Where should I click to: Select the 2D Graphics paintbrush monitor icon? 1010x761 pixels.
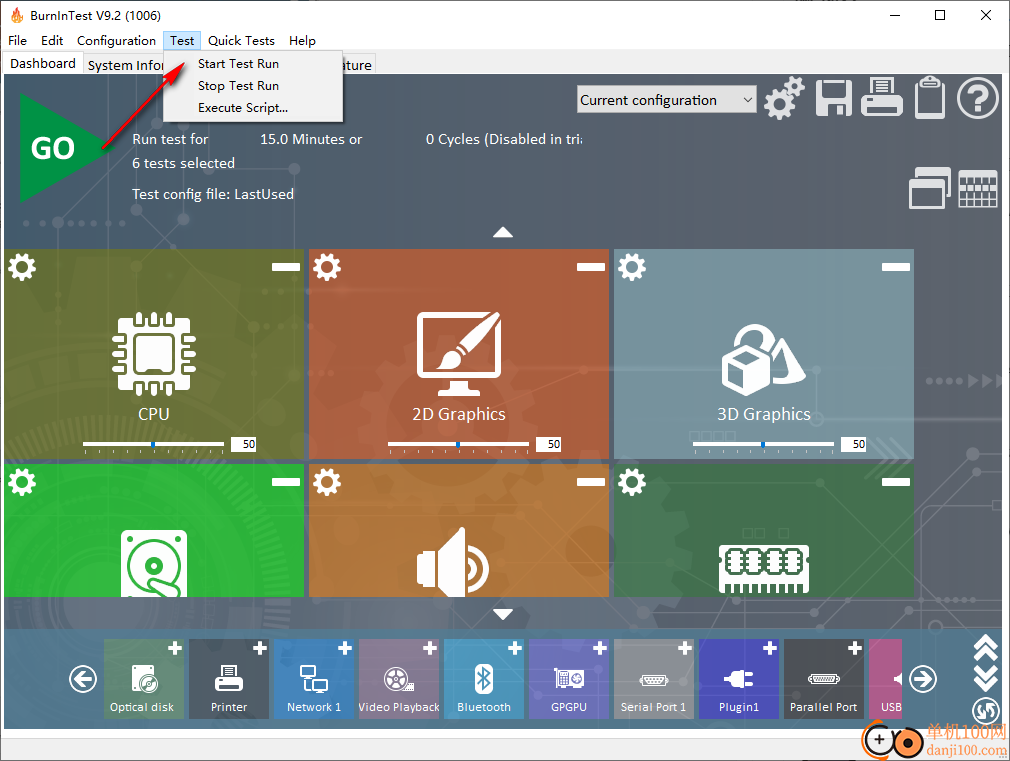pos(459,354)
